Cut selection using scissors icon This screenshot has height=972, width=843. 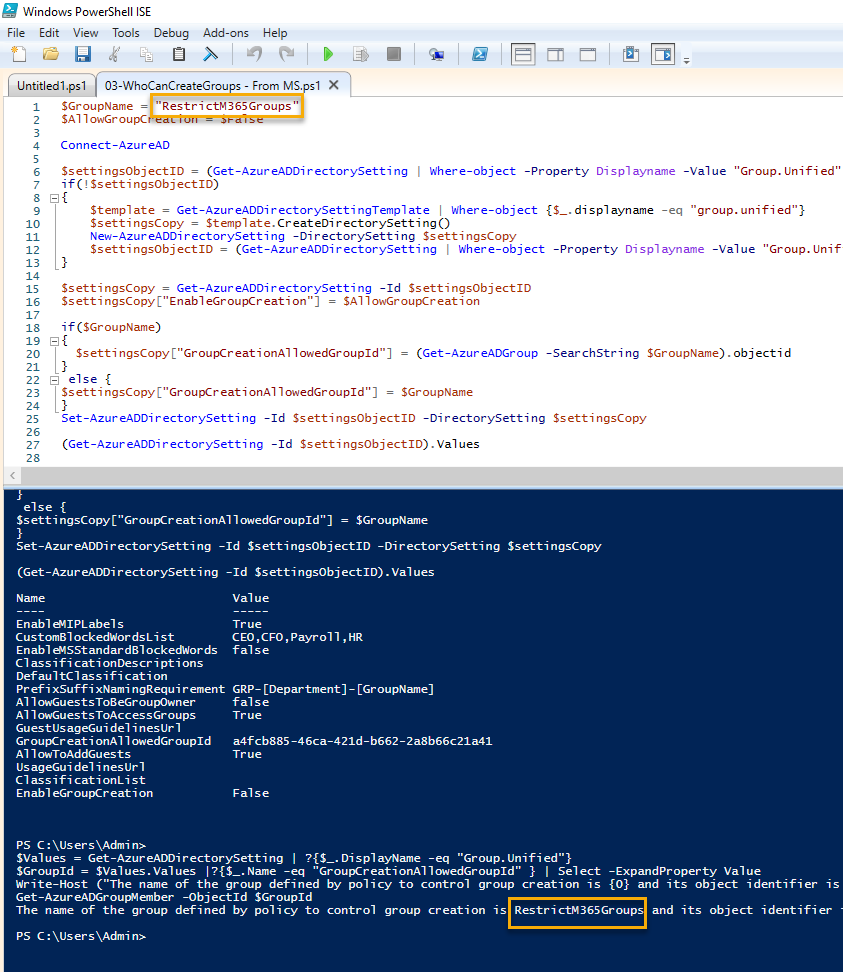click(x=114, y=55)
